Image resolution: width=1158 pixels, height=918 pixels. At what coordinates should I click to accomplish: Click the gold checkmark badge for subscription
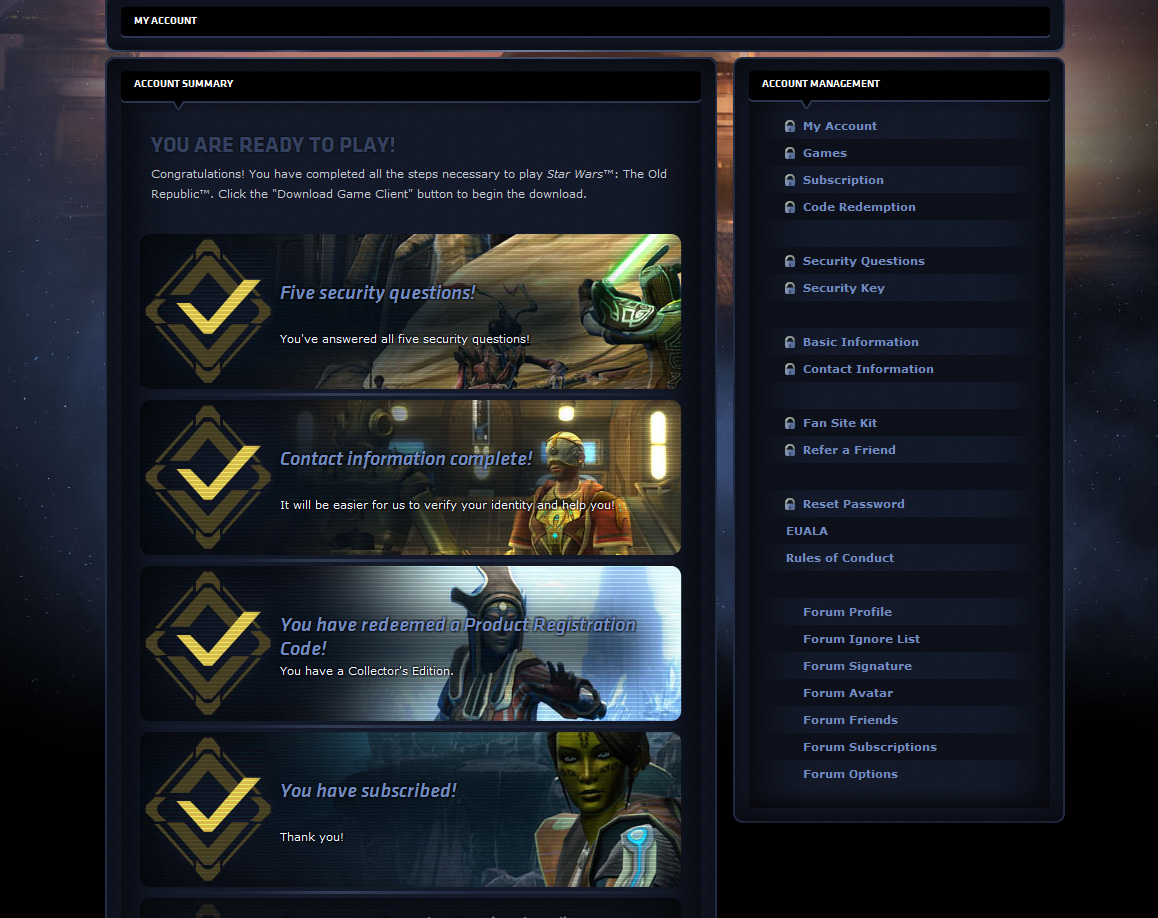coord(208,809)
